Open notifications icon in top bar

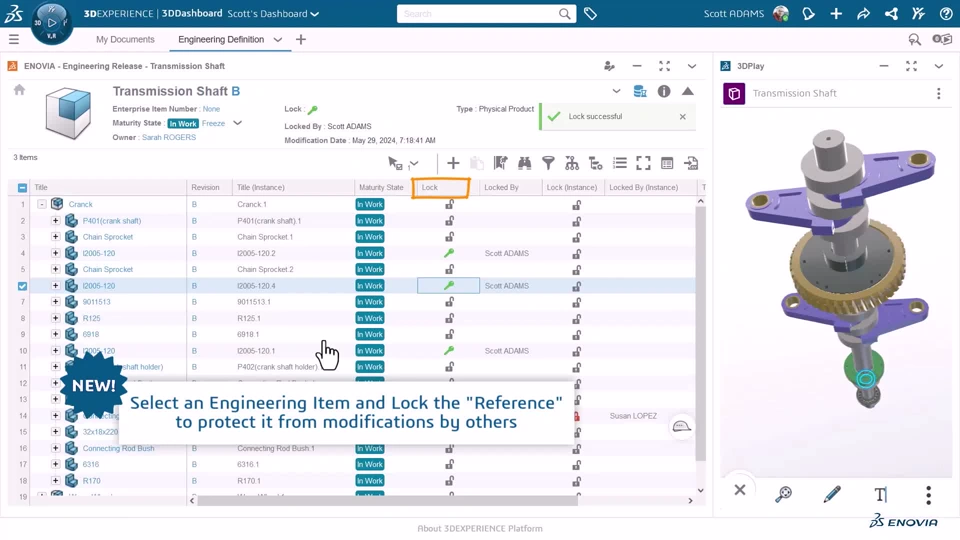(x=808, y=13)
